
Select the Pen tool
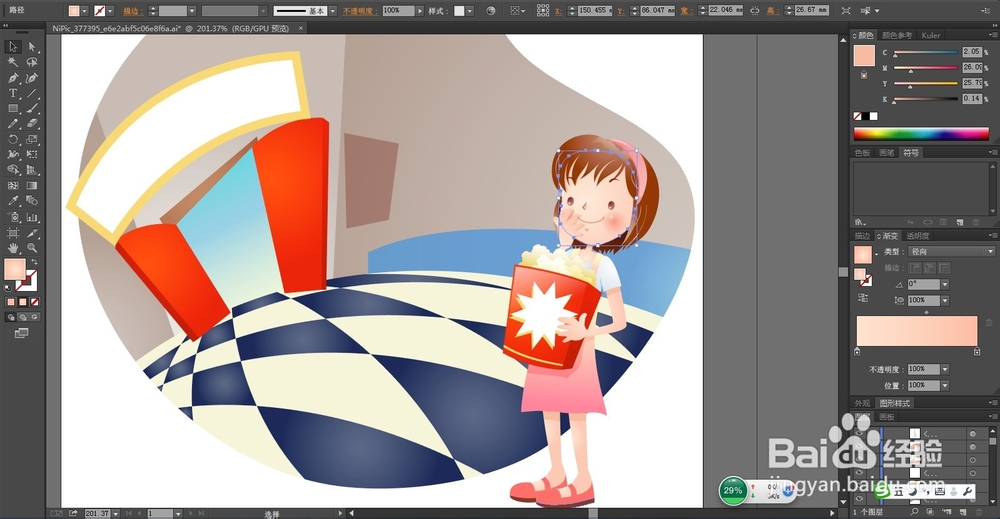click(x=13, y=78)
